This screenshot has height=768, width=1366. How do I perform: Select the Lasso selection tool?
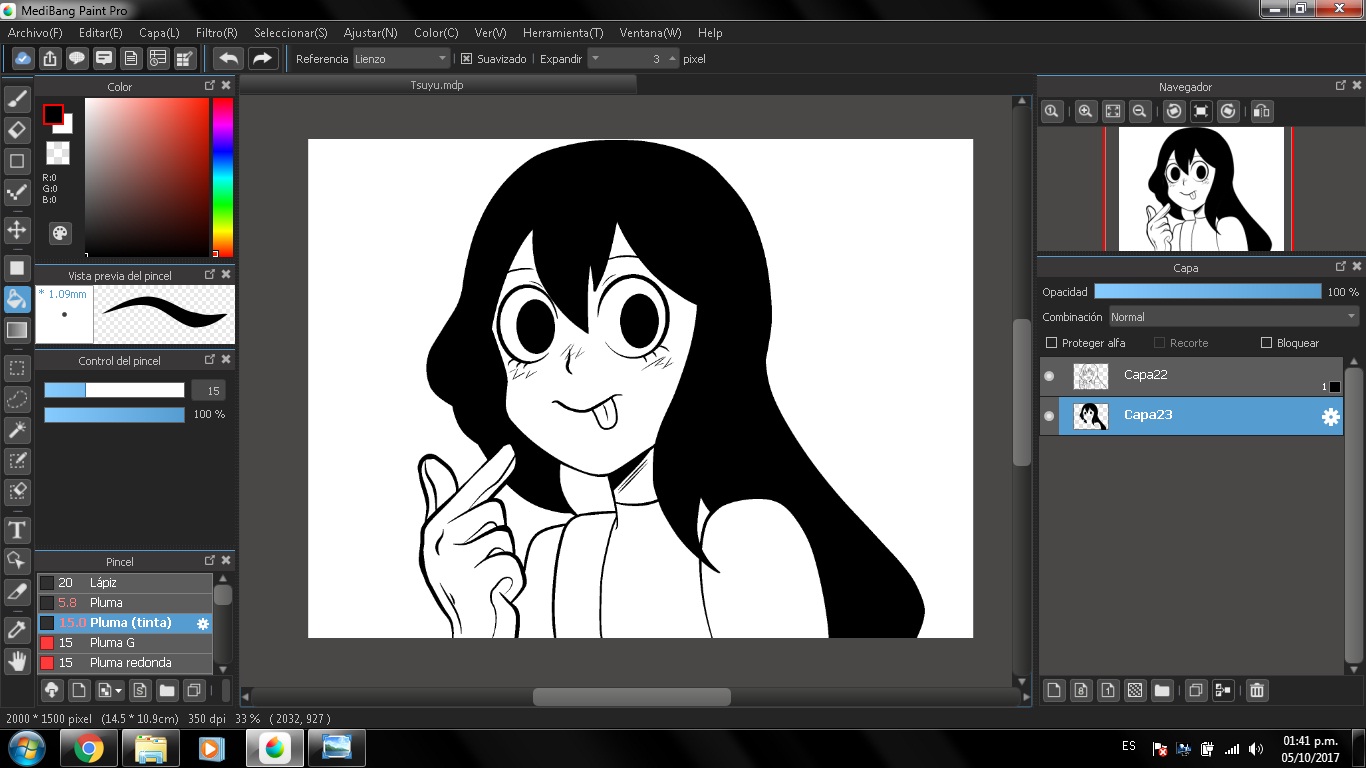pyautogui.click(x=17, y=399)
